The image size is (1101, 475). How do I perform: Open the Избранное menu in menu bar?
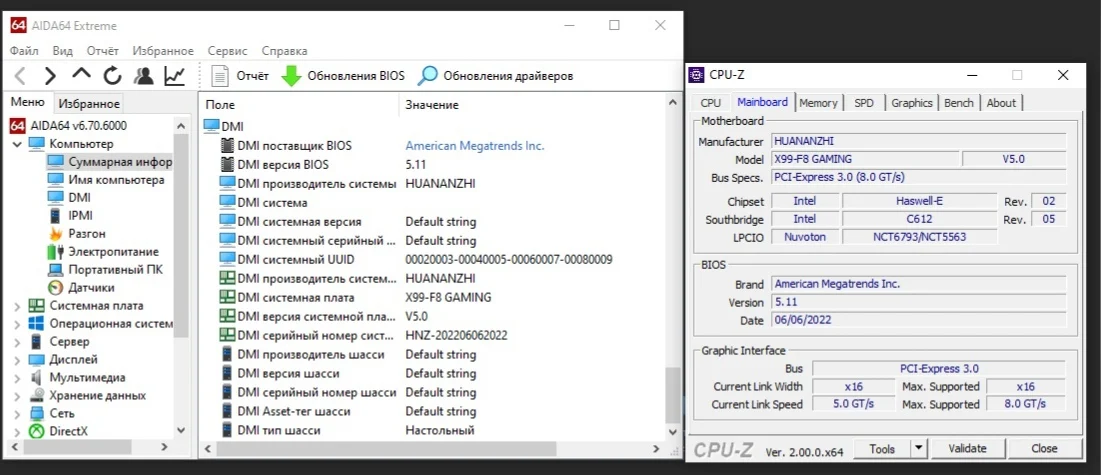(164, 51)
